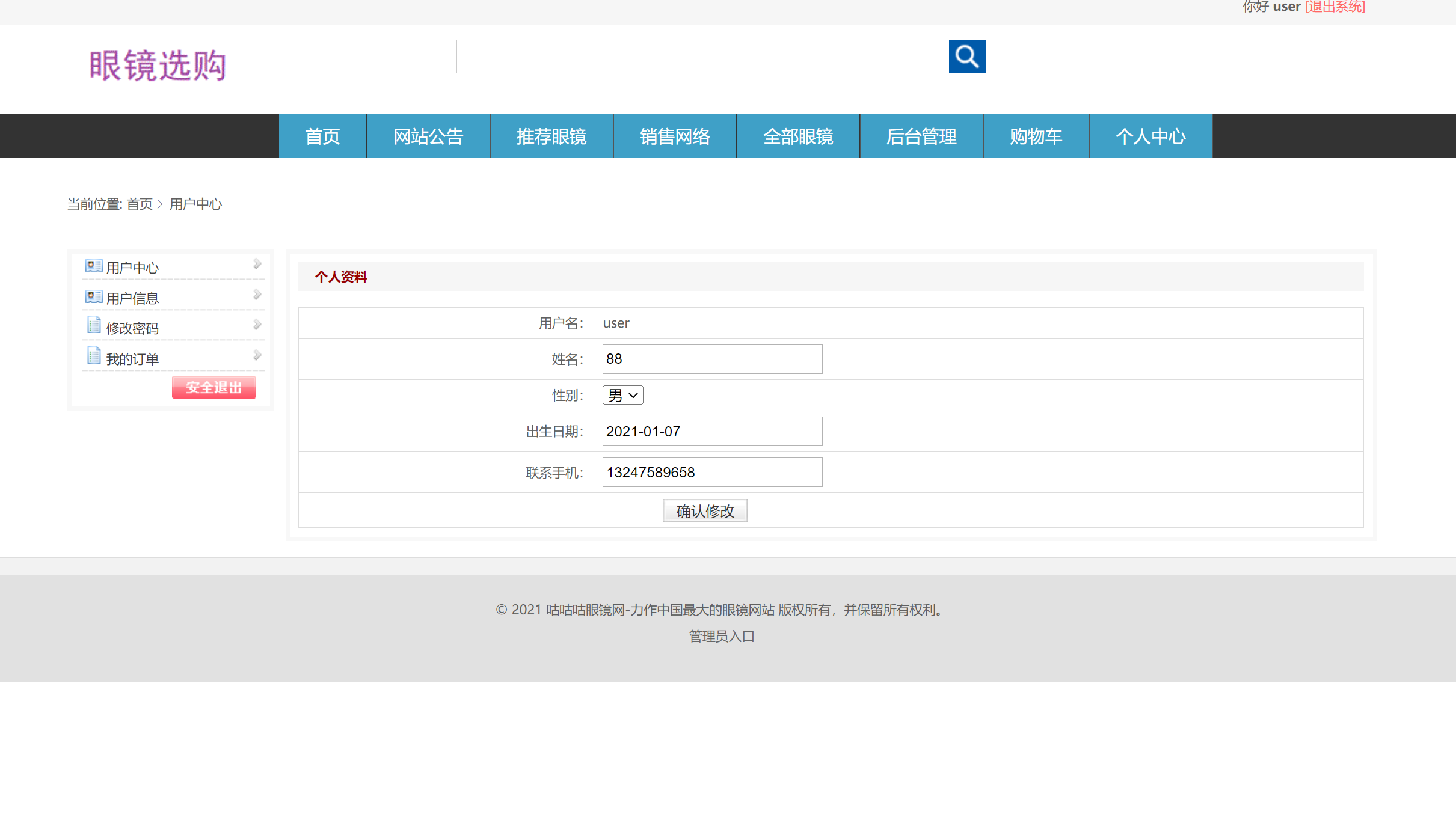This screenshot has width=1456, height=826.
Task: Click inside the top search text box
Action: pyautogui.click(x=702, y=57)
